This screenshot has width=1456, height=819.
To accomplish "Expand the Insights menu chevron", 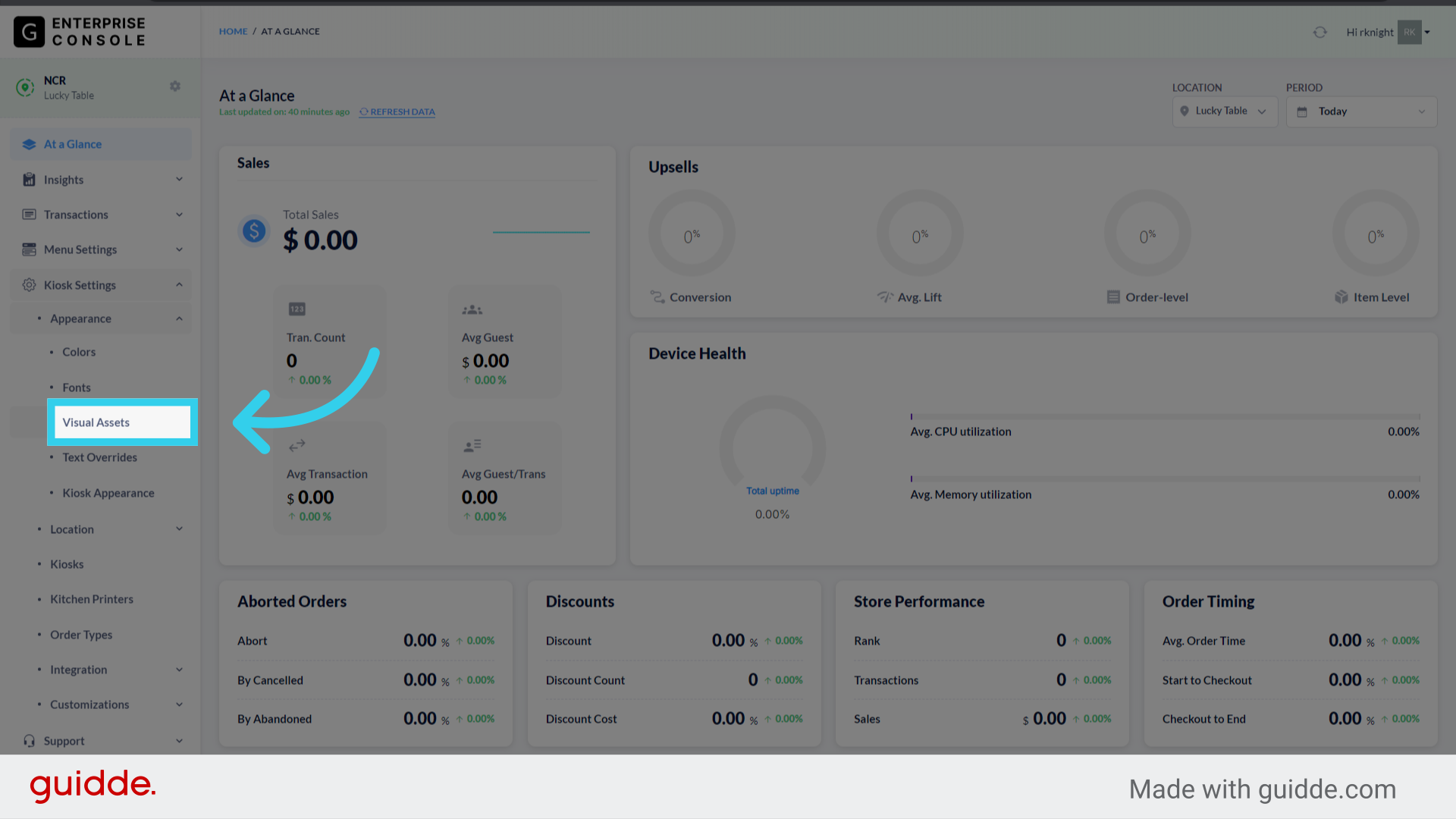I will click(180, 180).
